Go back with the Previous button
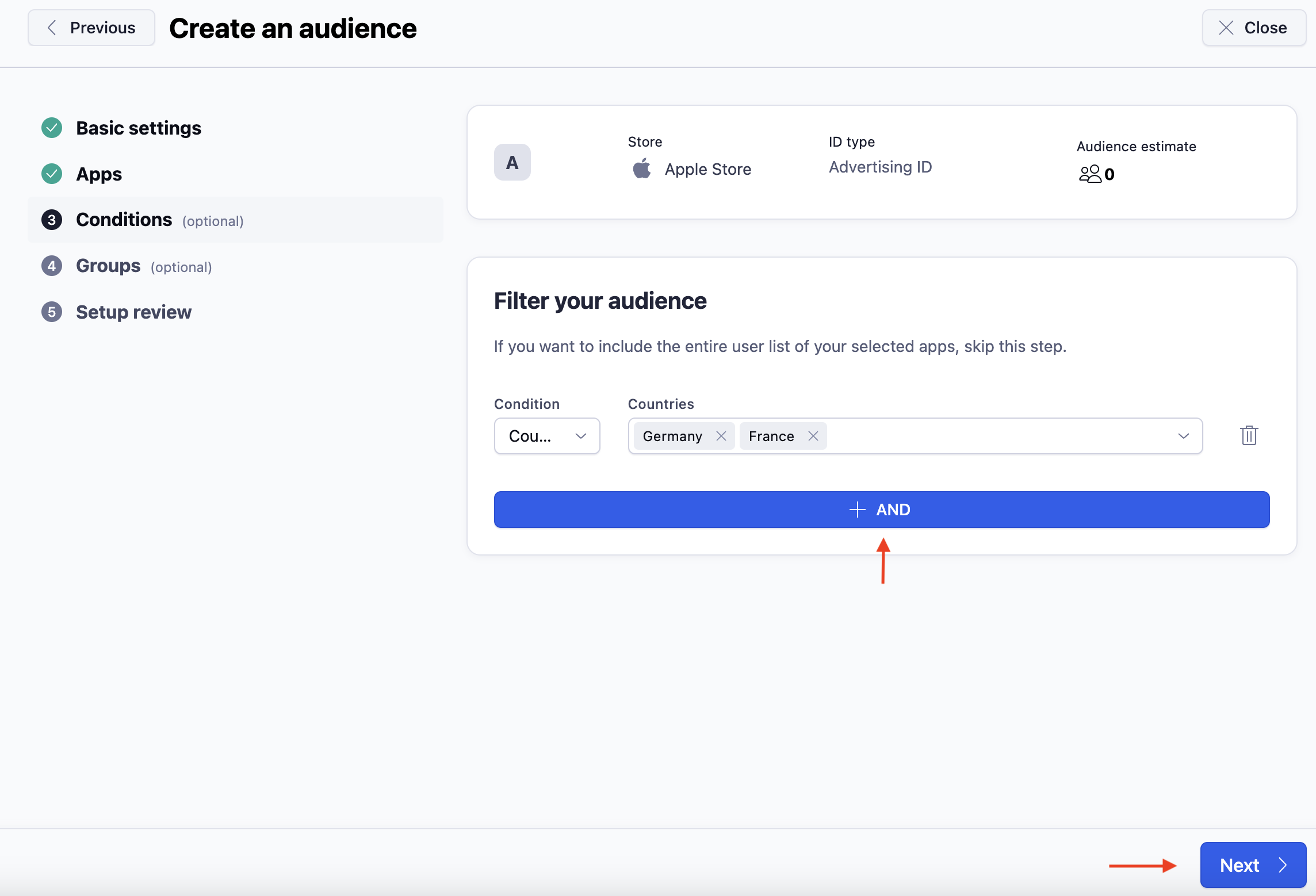The height and width of the screenshot is (896, 1316). [x=91, y=28]
